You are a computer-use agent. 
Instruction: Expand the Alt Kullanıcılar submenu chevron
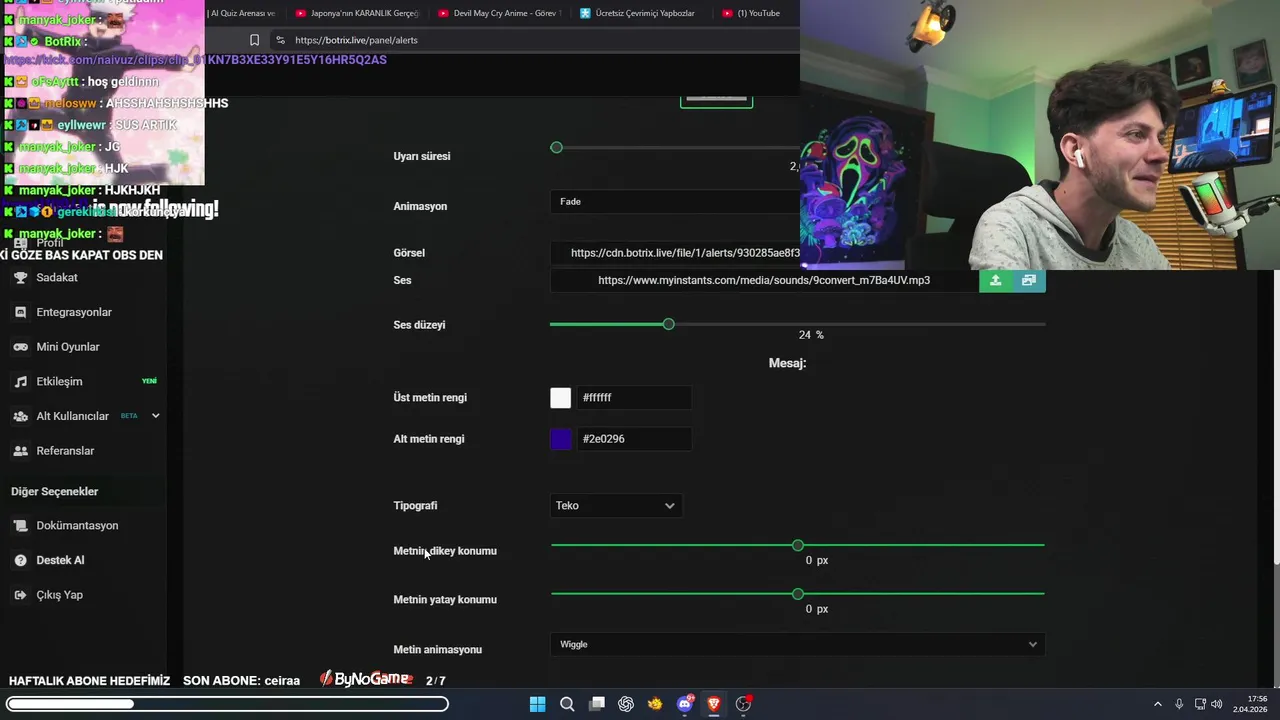point(155,416)
